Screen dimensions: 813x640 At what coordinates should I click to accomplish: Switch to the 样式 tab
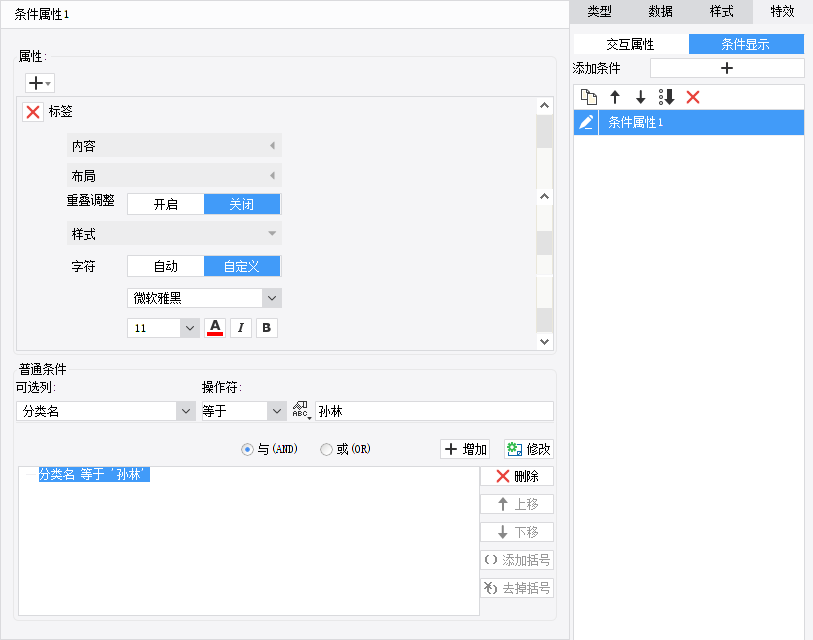pyautogui.click(x=722, y=11)
